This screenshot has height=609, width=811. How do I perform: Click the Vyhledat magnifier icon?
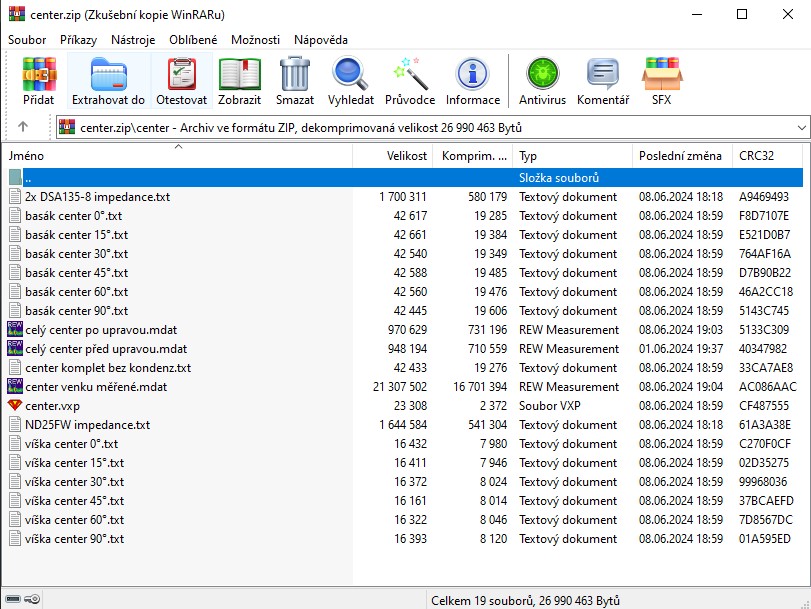click(x=350, y=74)
